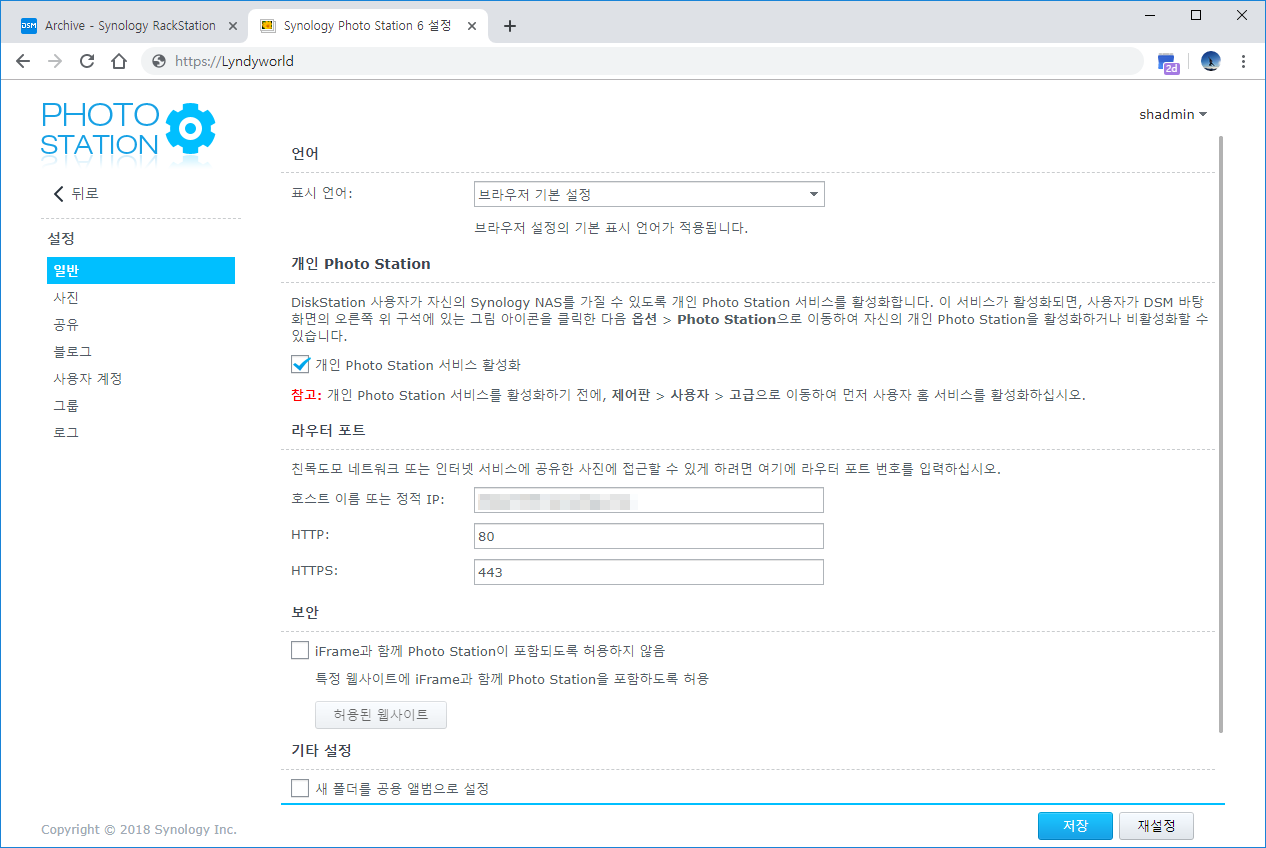Click Copyright © 2018 Synology Inc. text
The width and height of the screenshot is (1266, 848).
pyautogui.click(x=139, y=829)
